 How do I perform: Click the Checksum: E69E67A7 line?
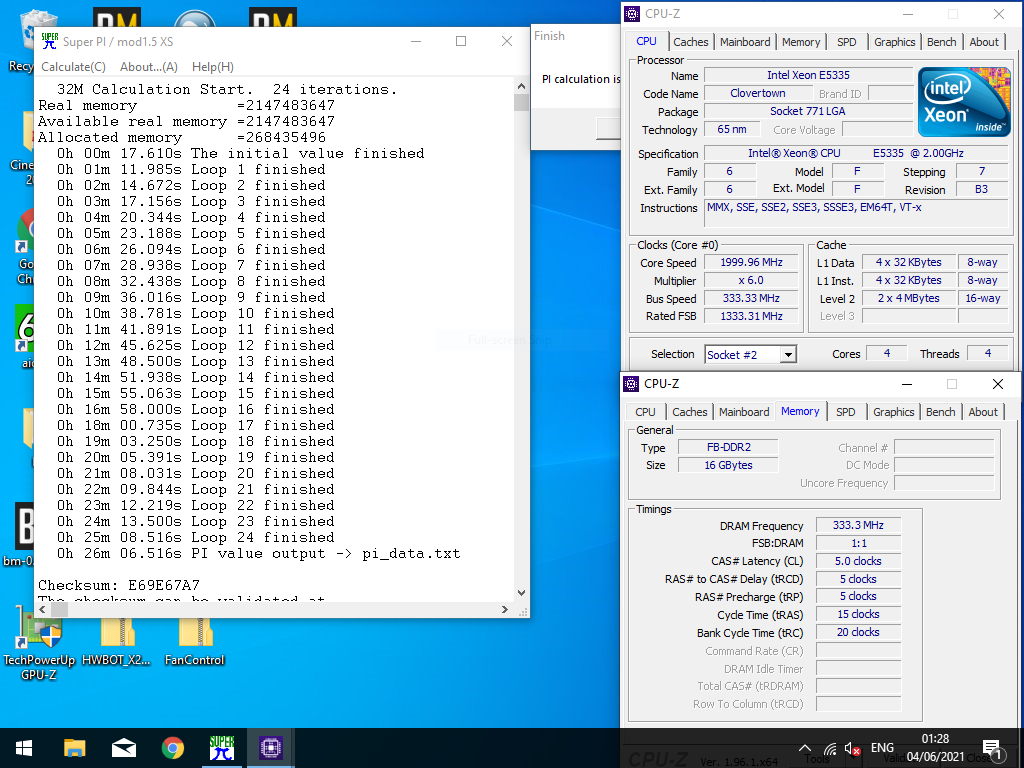[x=119, y=585]
